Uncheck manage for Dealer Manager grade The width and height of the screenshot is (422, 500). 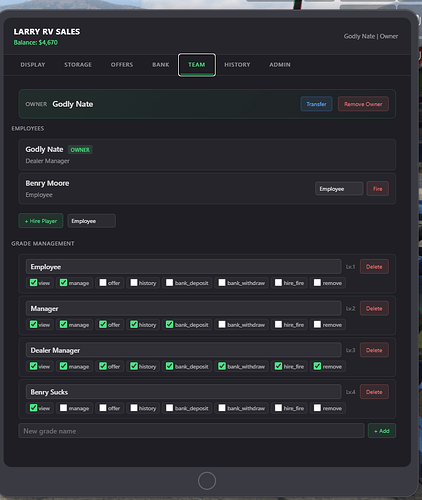(x=63, y=366)
